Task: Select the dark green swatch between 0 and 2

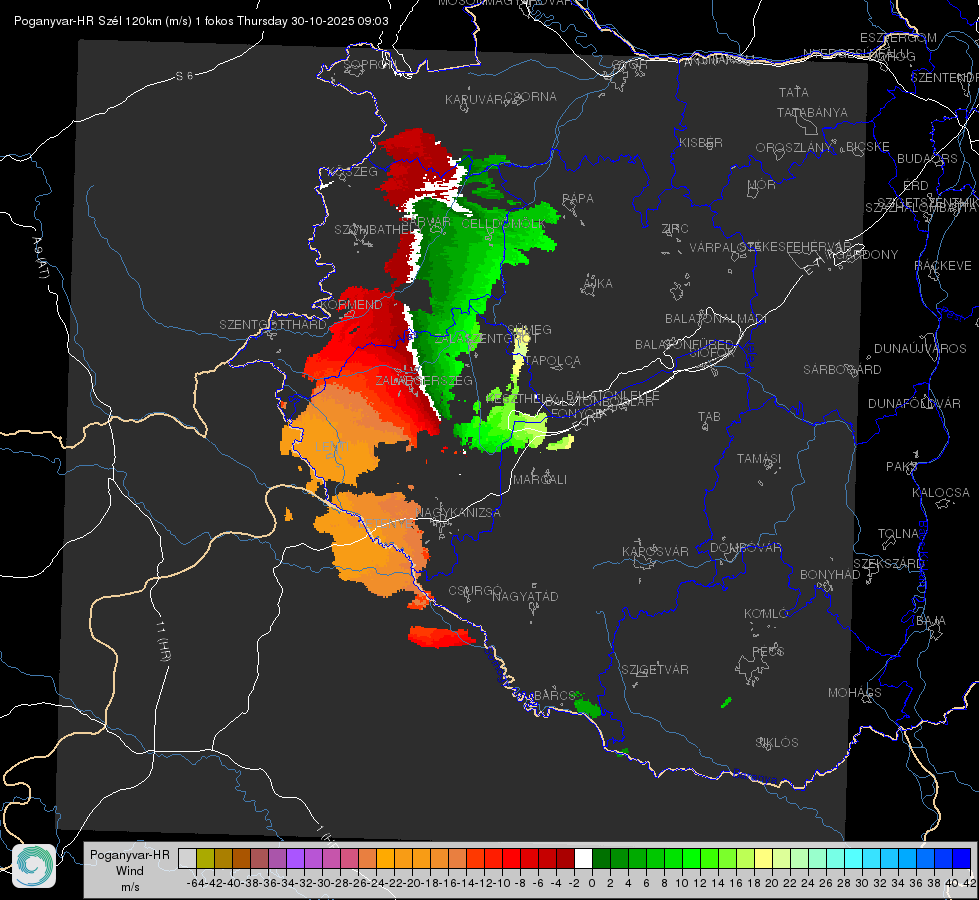Action: click(601, 859)
